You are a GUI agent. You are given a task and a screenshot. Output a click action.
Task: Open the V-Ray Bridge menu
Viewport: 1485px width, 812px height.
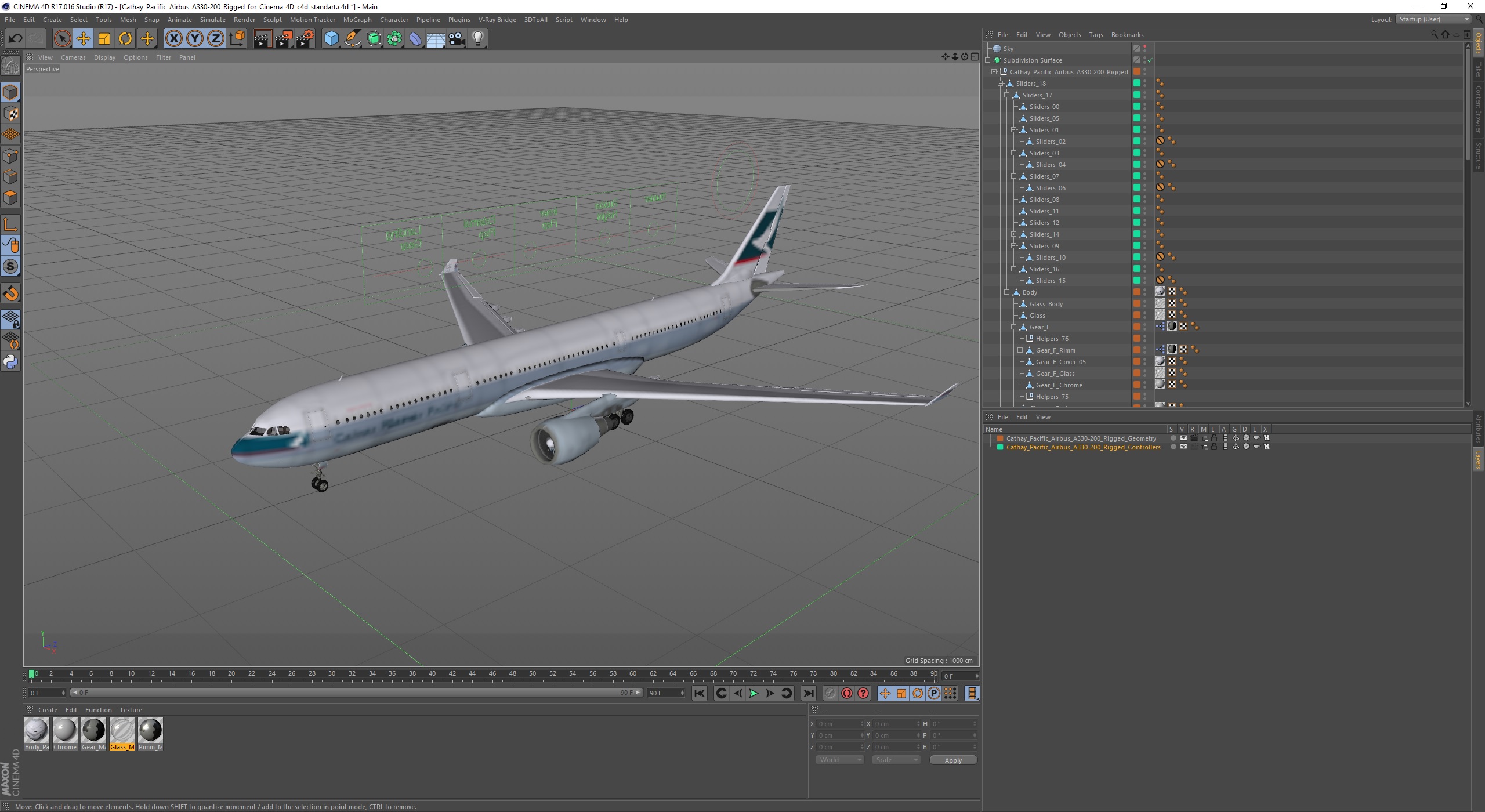[497, 20]
